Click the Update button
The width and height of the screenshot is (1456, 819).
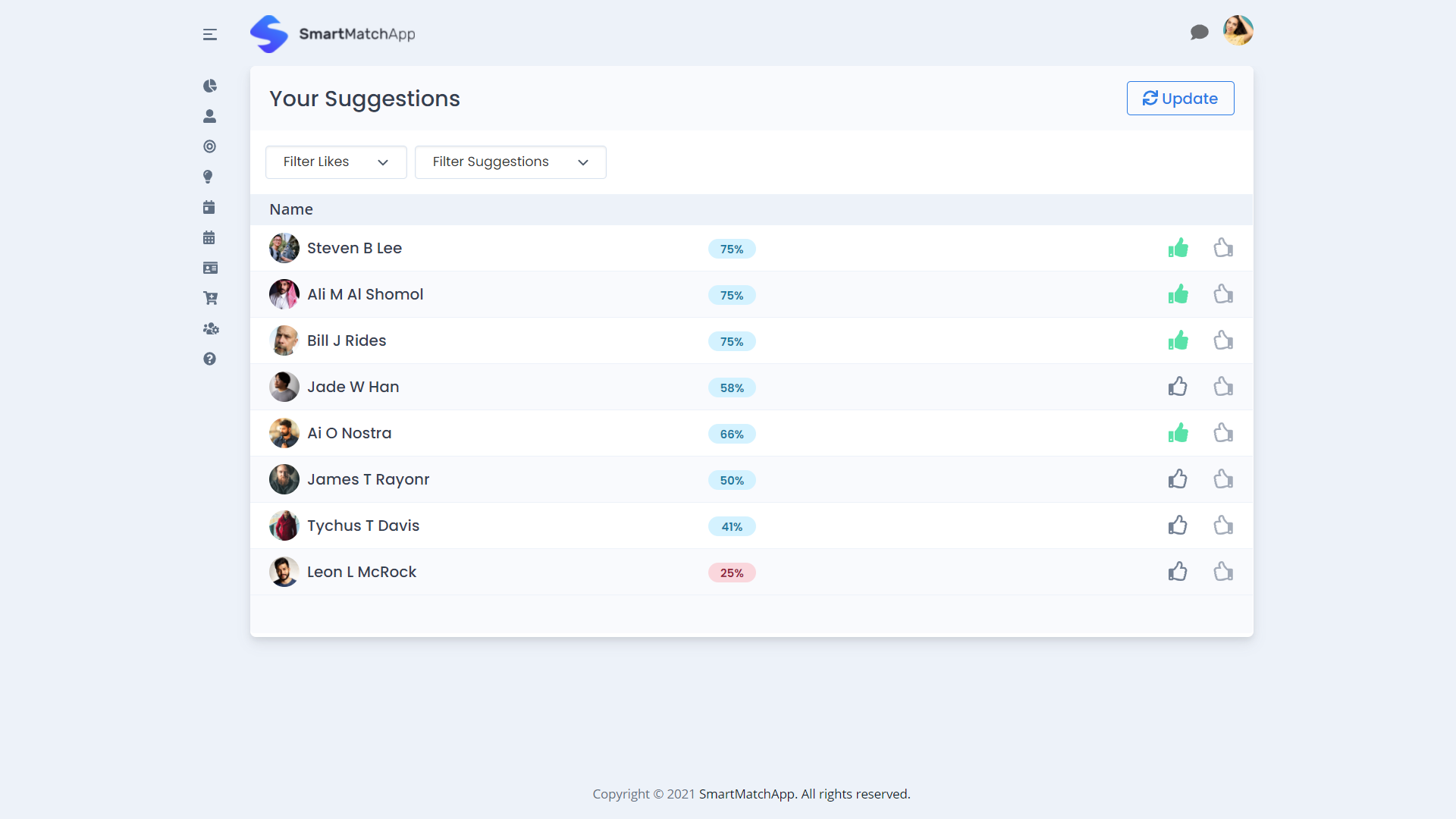point(1180,98)
